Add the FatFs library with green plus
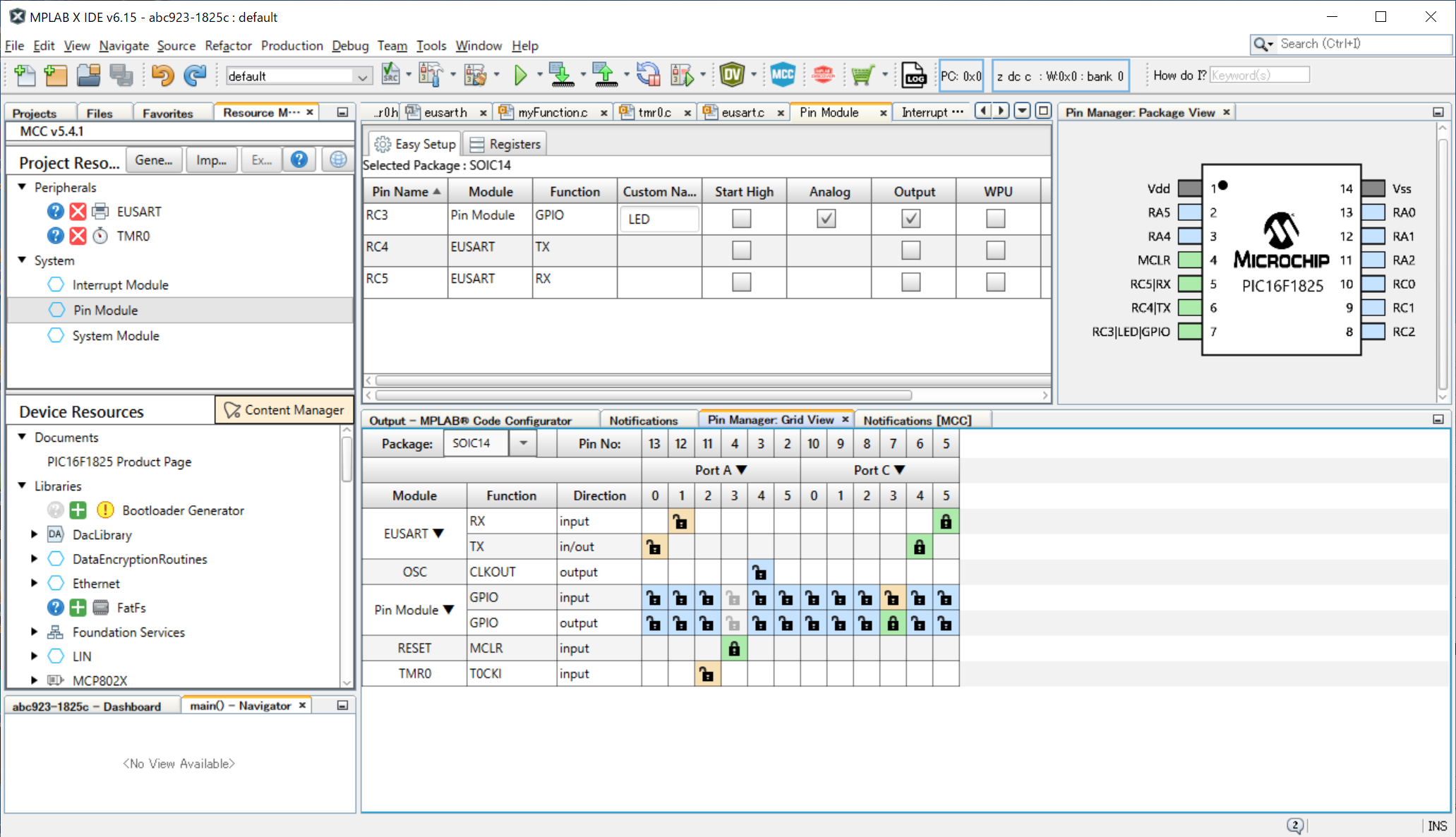The width and height of the screenshot is (1456, 837). 78,608
